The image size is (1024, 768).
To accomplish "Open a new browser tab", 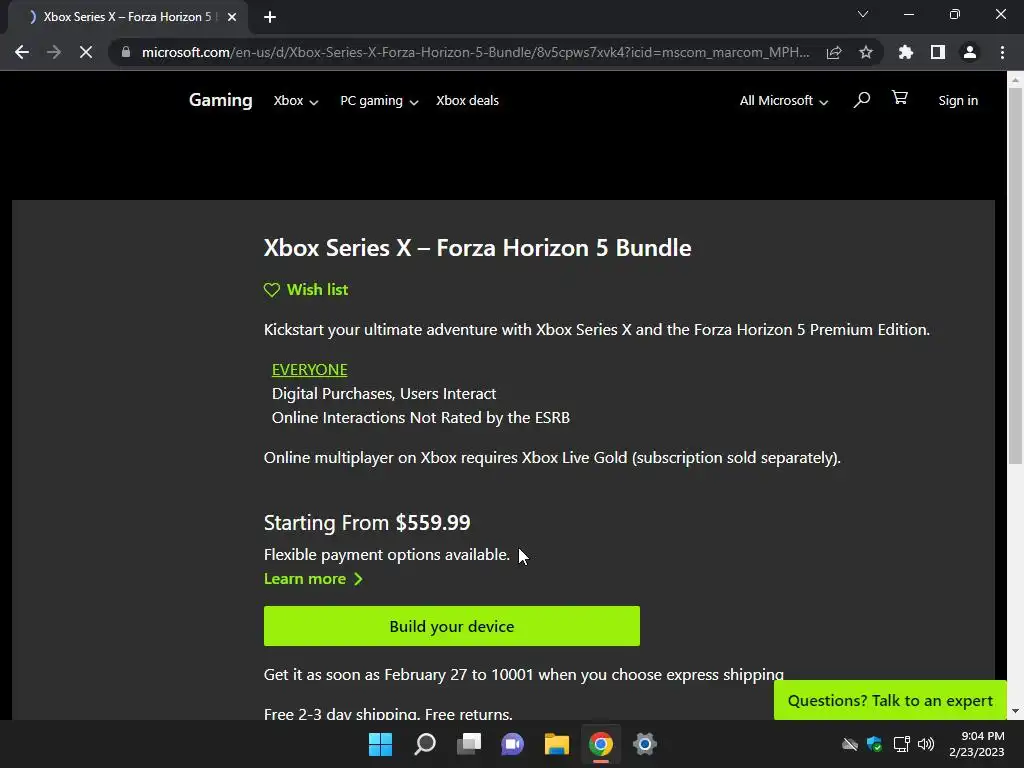I will 270,17.
